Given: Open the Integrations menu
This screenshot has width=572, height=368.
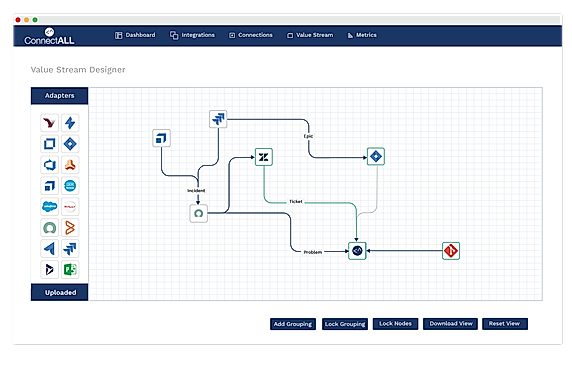Looking at the screenshot, I should click(x=192, y=35).
